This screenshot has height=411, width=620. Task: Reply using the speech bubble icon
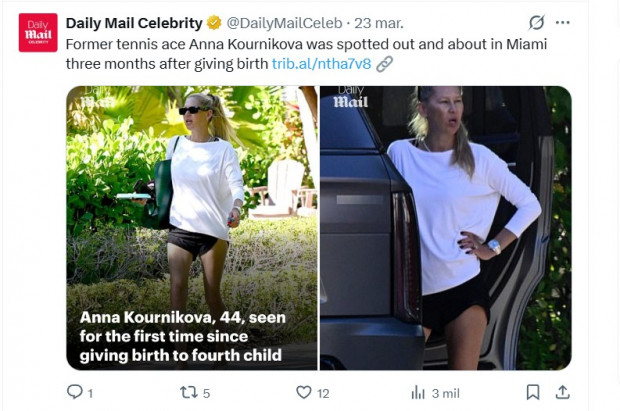point(76,392)
